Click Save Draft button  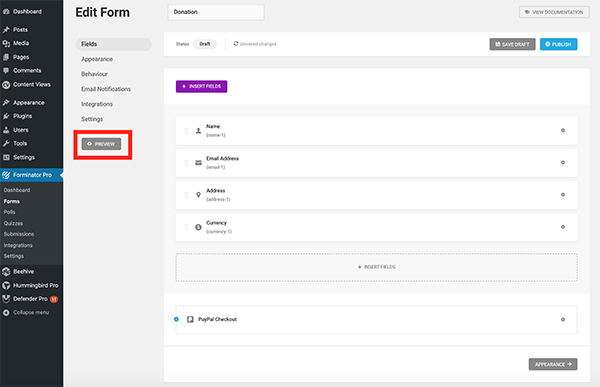512,44
